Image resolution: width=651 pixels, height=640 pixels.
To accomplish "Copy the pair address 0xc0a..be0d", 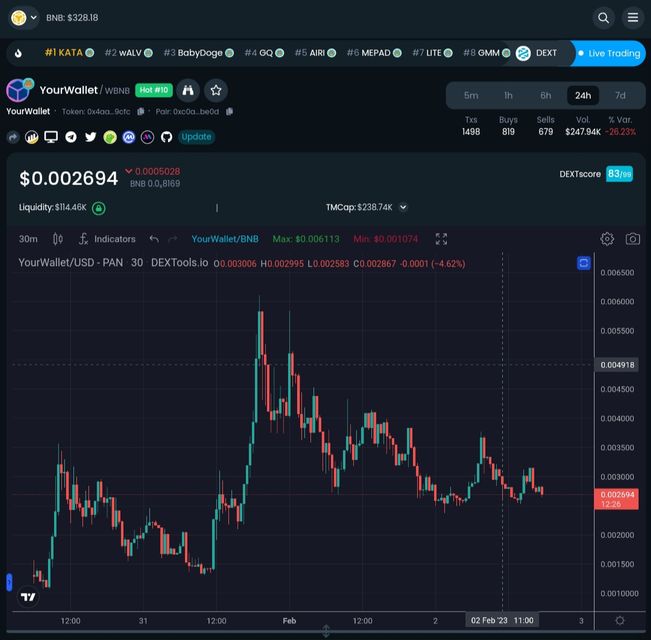I will coord(229,111).
